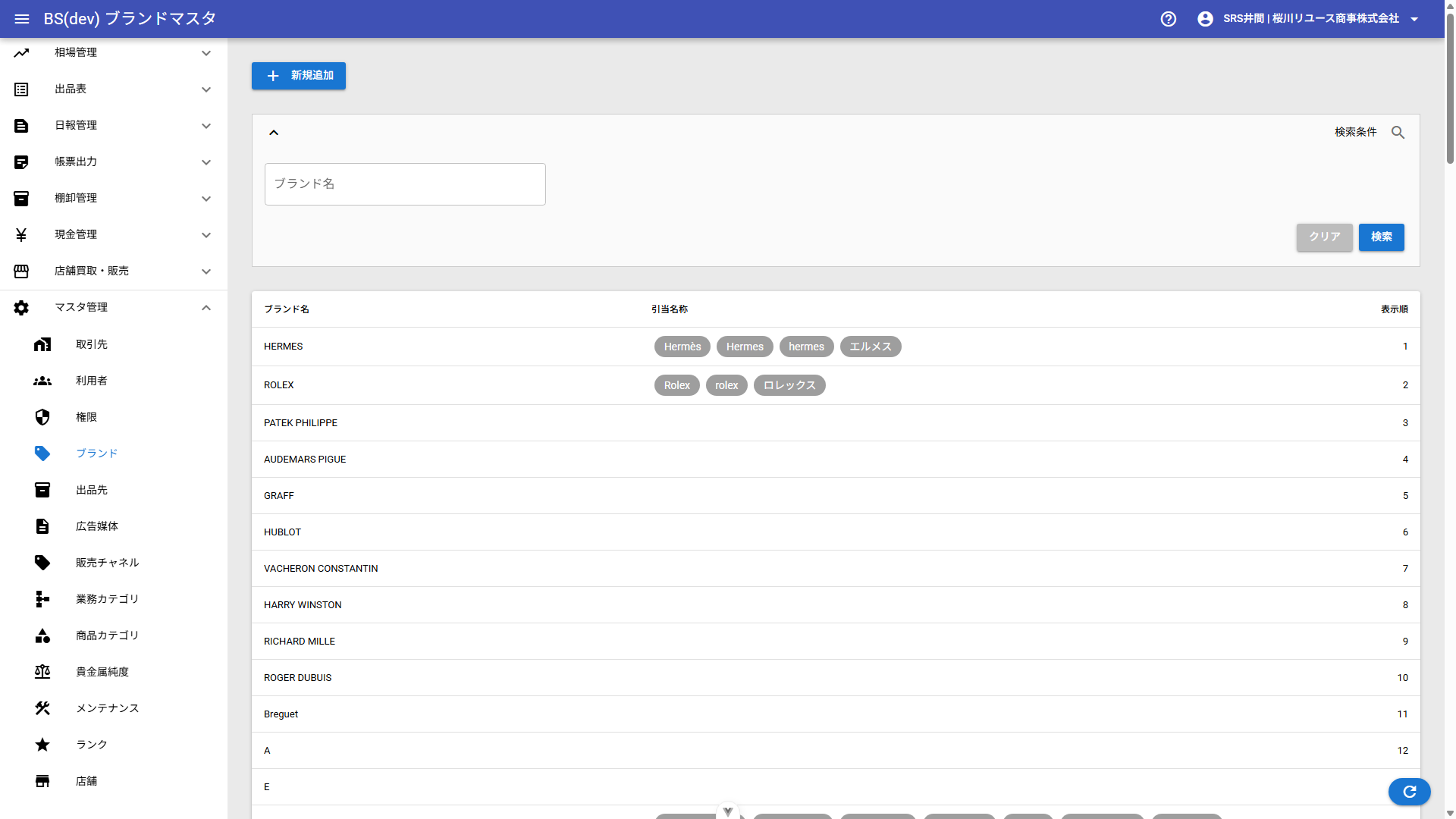1456x819 pixels.
Task: Click the 商品カテゴリ shapes icon
Action: pyautogui.click(x=42, y=636)
